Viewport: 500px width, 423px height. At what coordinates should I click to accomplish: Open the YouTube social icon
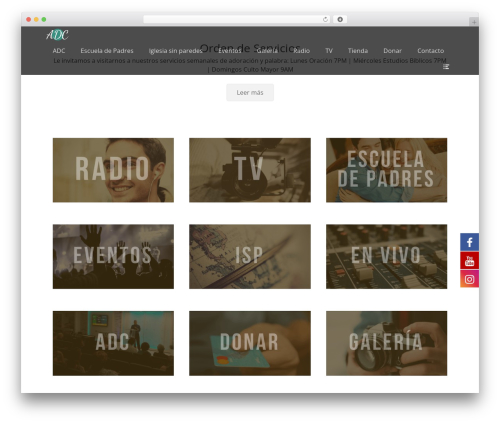click(469, 260)
